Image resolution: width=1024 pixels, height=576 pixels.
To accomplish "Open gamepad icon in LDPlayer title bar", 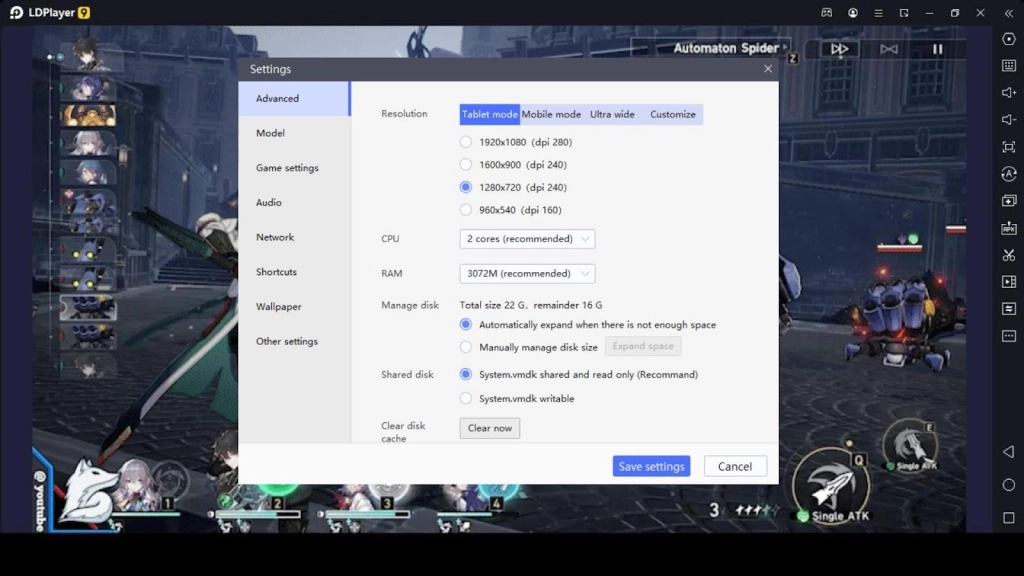I will pyautogui.click(x=827, y=12).
